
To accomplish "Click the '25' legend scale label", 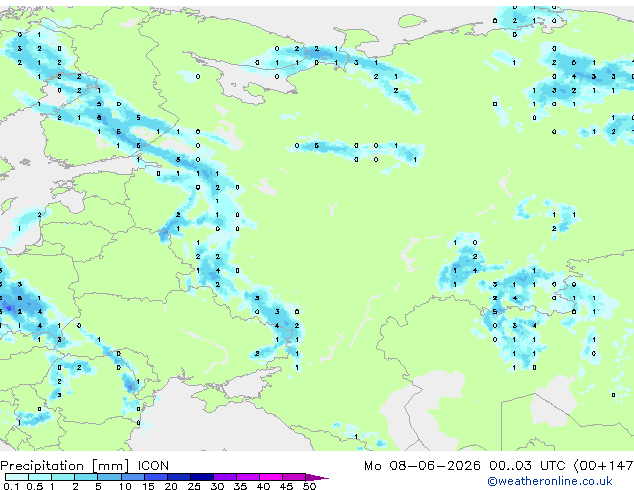I will pos(194,486).
